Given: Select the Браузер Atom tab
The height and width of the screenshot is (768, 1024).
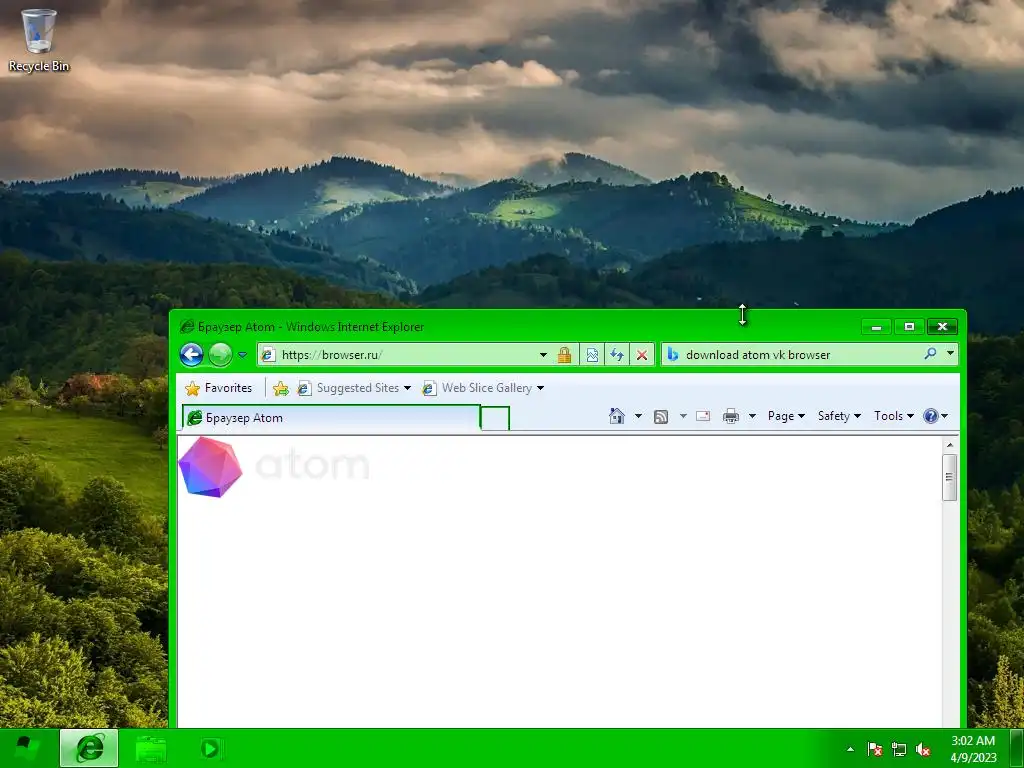Looking at the screenshot, I should [x=331, y=418].
